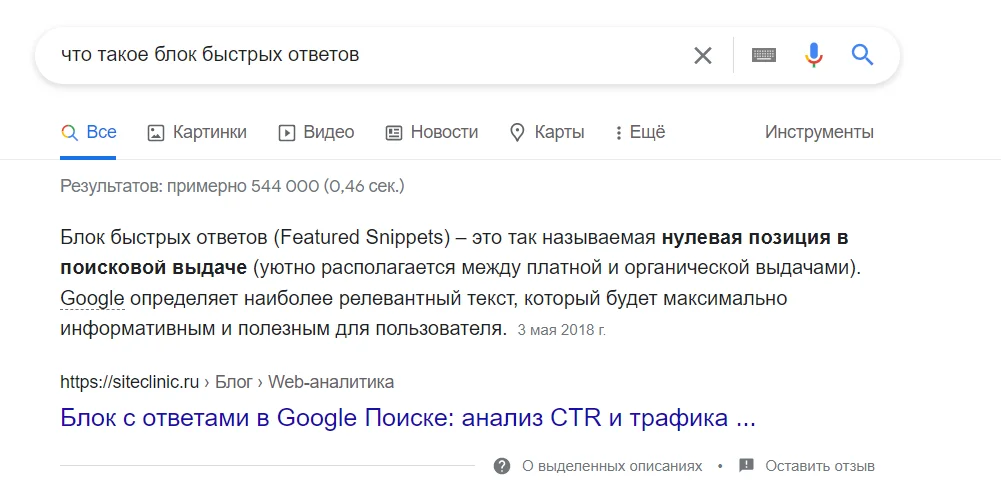
Task: Click the dotted-underlined Google word in the snippet
Action: tap(92, 298)
